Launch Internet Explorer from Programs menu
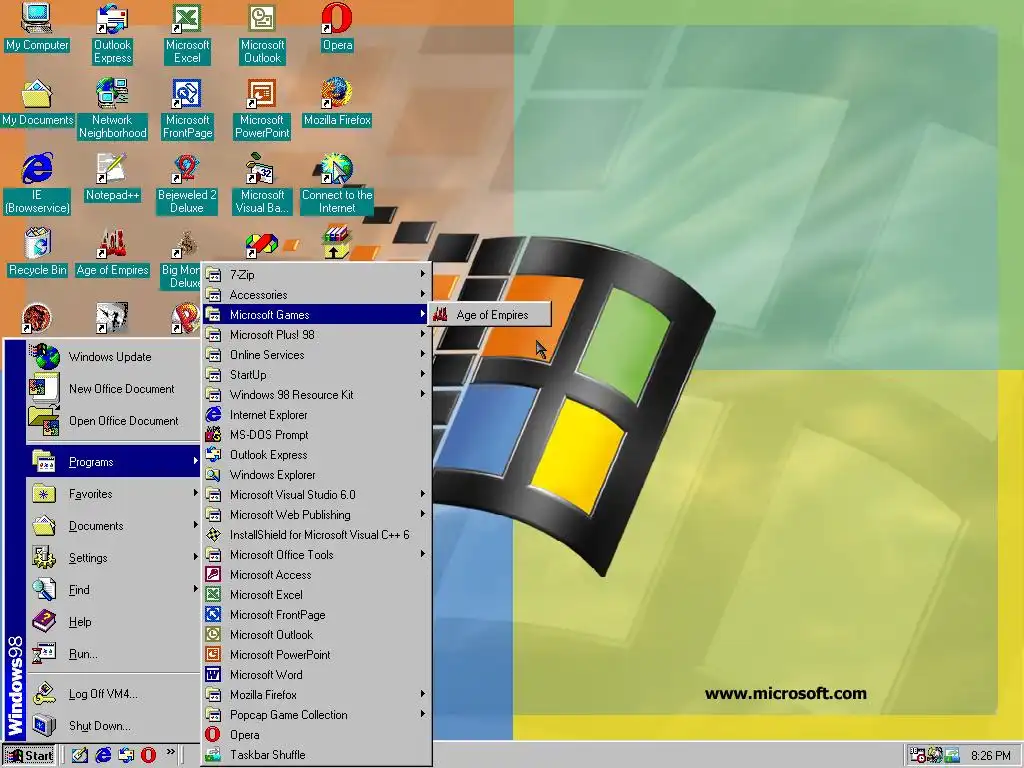 point(317,415)
